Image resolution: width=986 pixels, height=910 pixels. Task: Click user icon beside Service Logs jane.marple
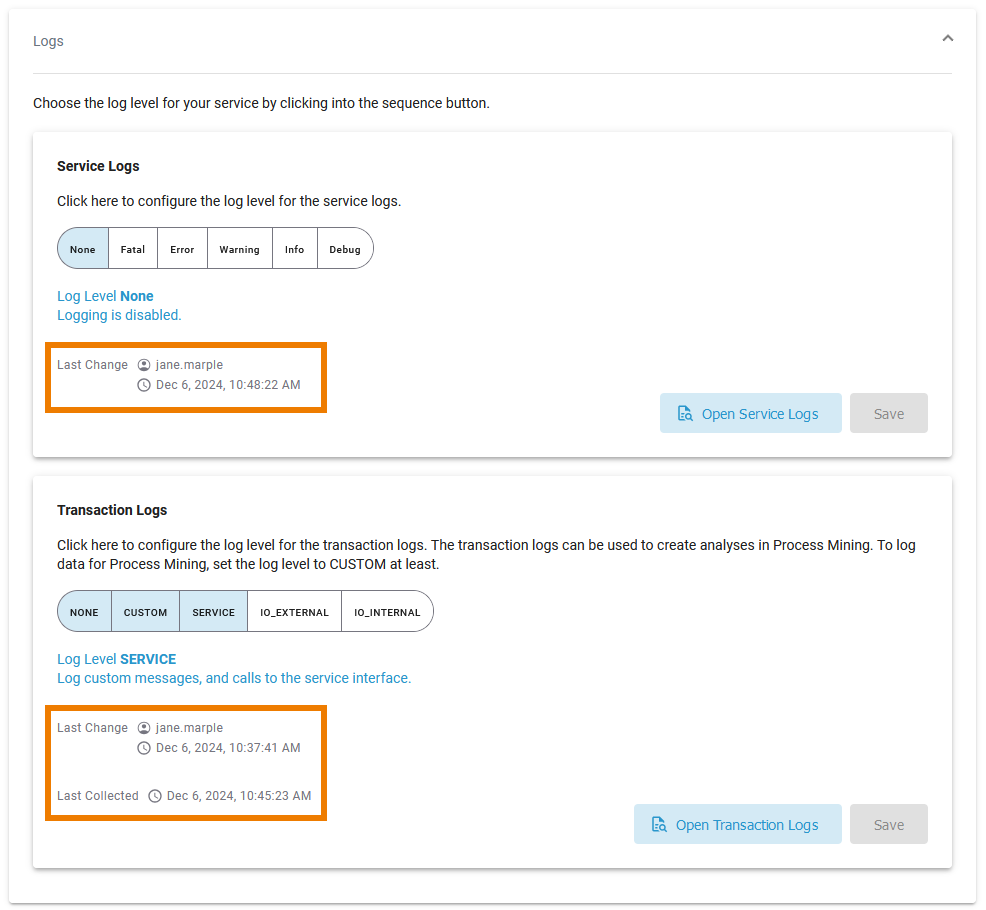pos(144,365)
